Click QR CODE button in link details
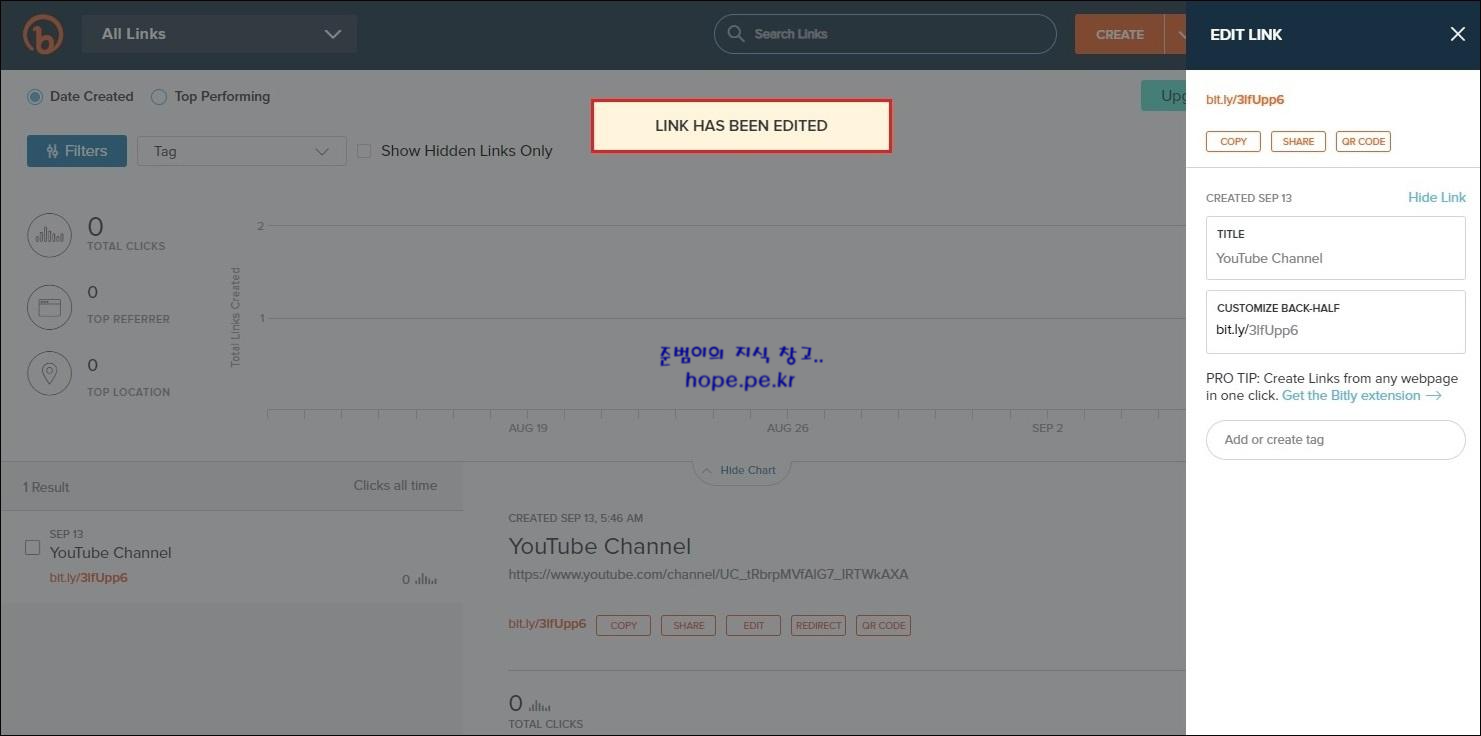Image resolution: width=1481 pixels, height=736 pixels. (x=883, y=625)
